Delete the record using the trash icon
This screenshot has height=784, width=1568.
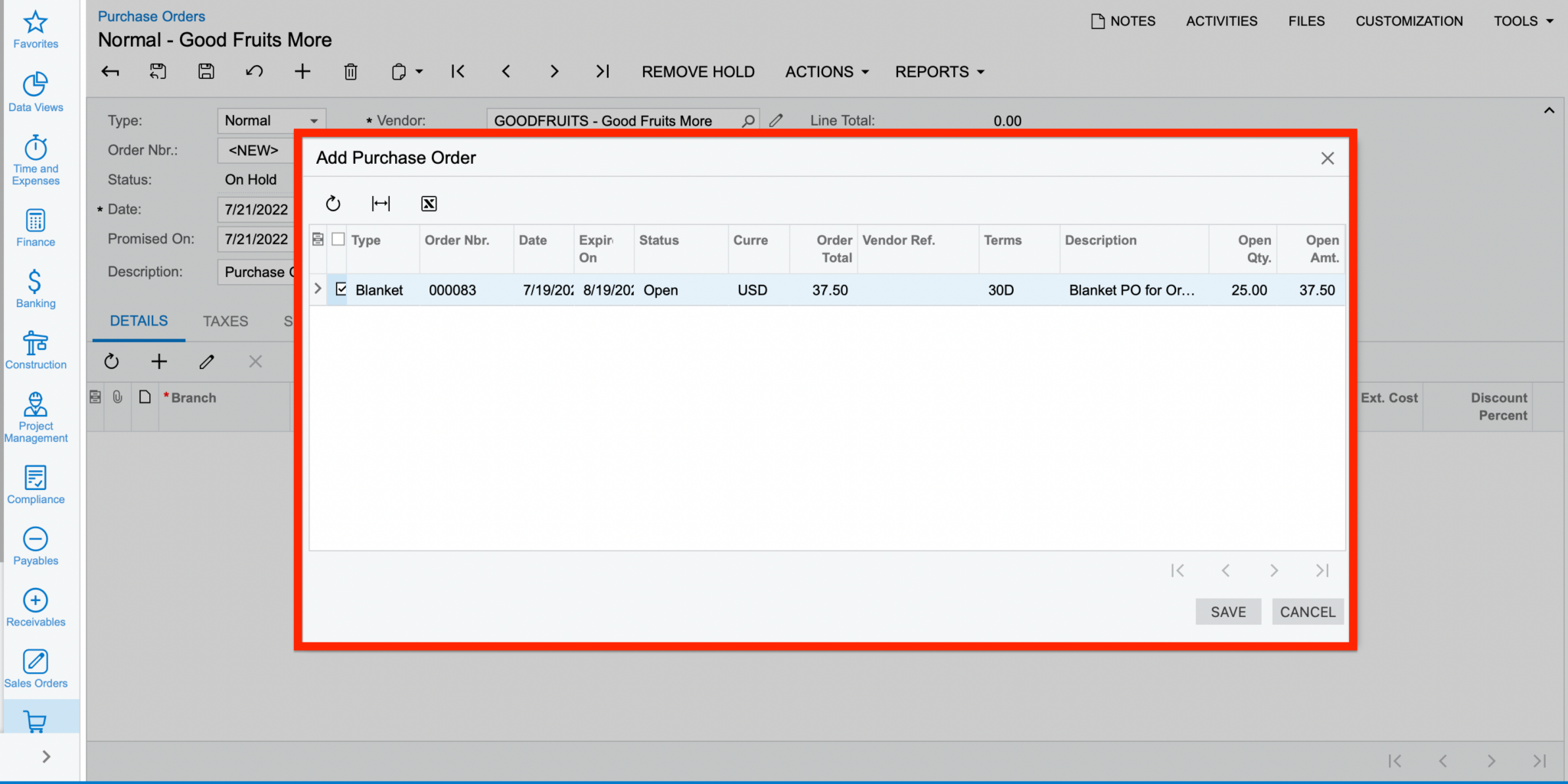351,71
